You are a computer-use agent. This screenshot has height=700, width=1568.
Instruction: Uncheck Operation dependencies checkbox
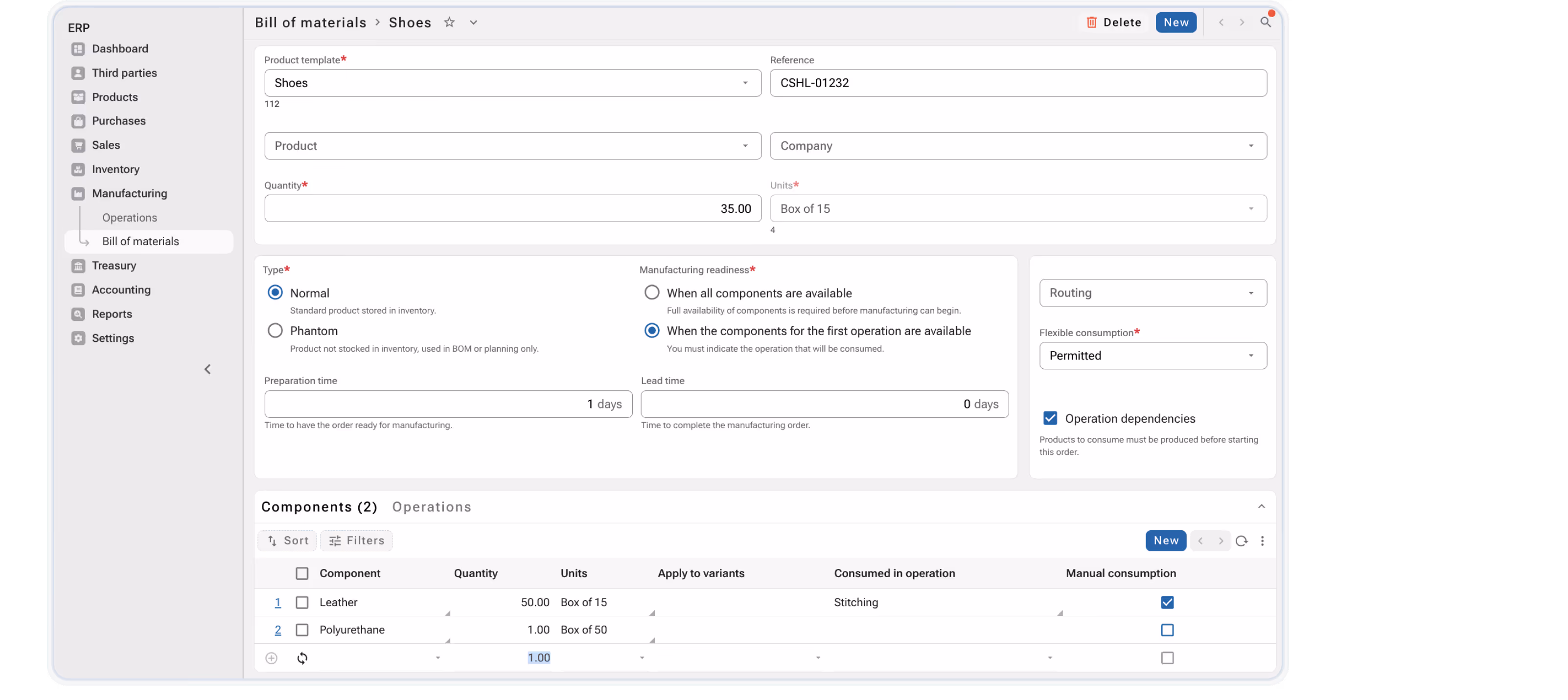point(1050,418)
